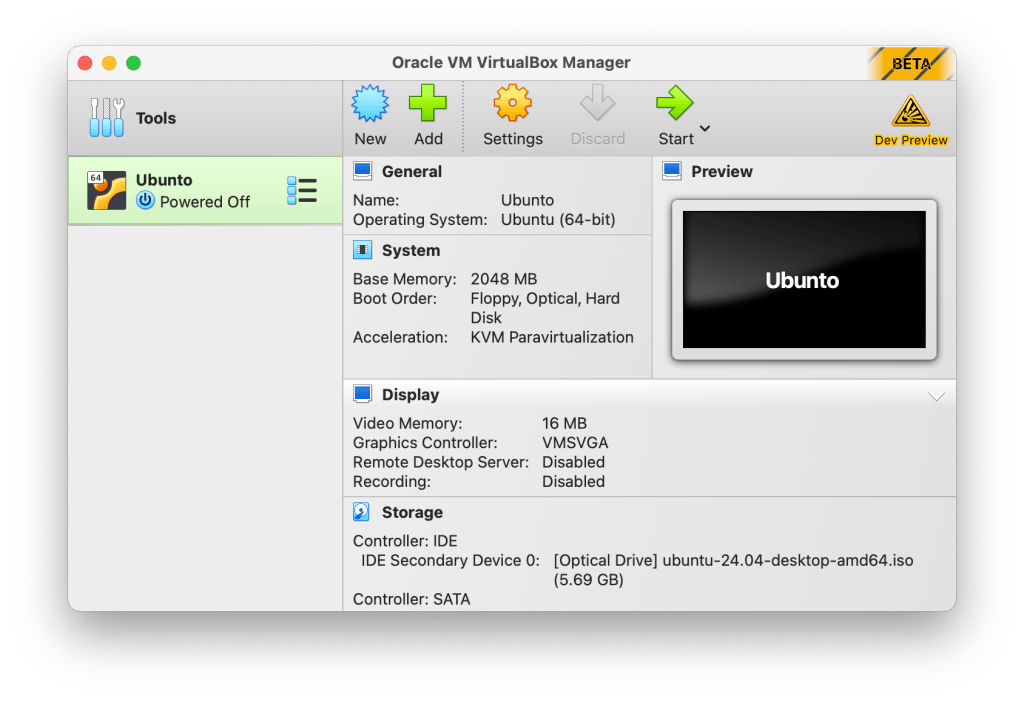Click the New virtual machine icon
Image resolution: width=1024 pixels, height=701 pixels.
click(x=370, y=104)
